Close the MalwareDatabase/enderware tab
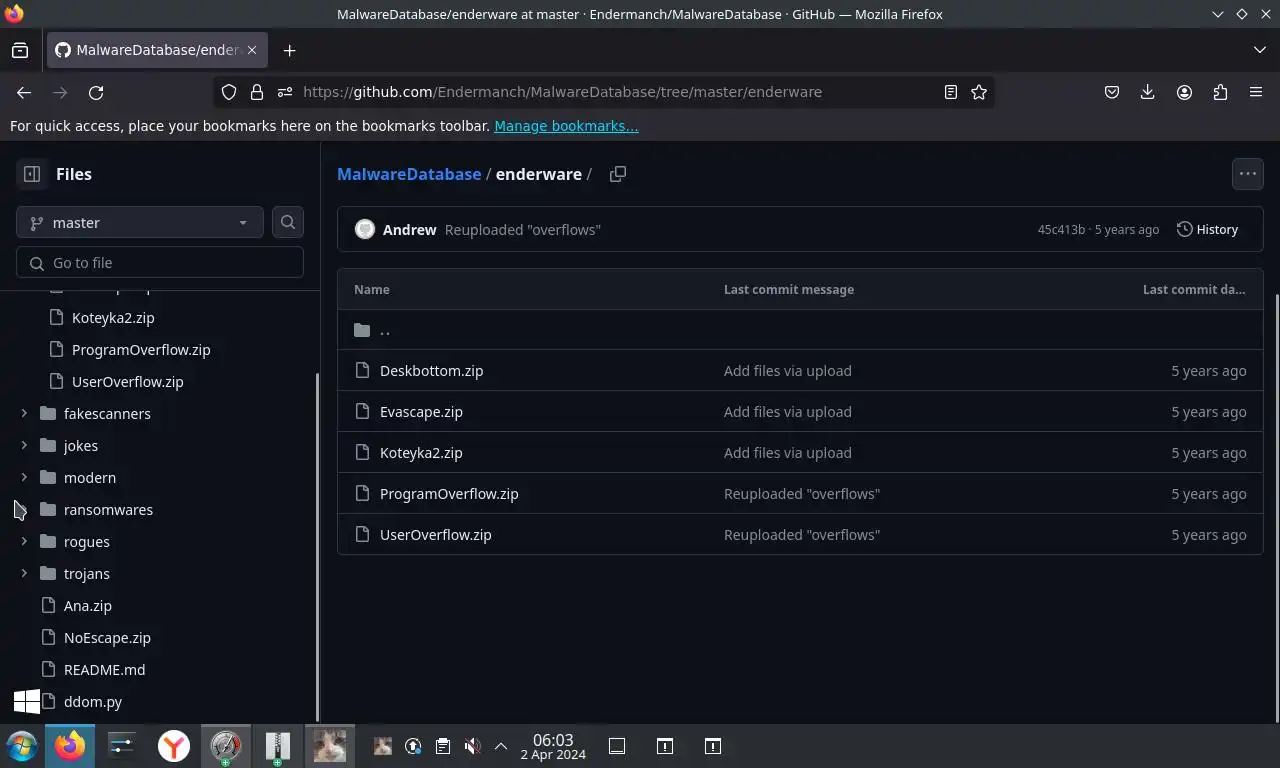Screen dimensions: 1280x768 point(252,50)
